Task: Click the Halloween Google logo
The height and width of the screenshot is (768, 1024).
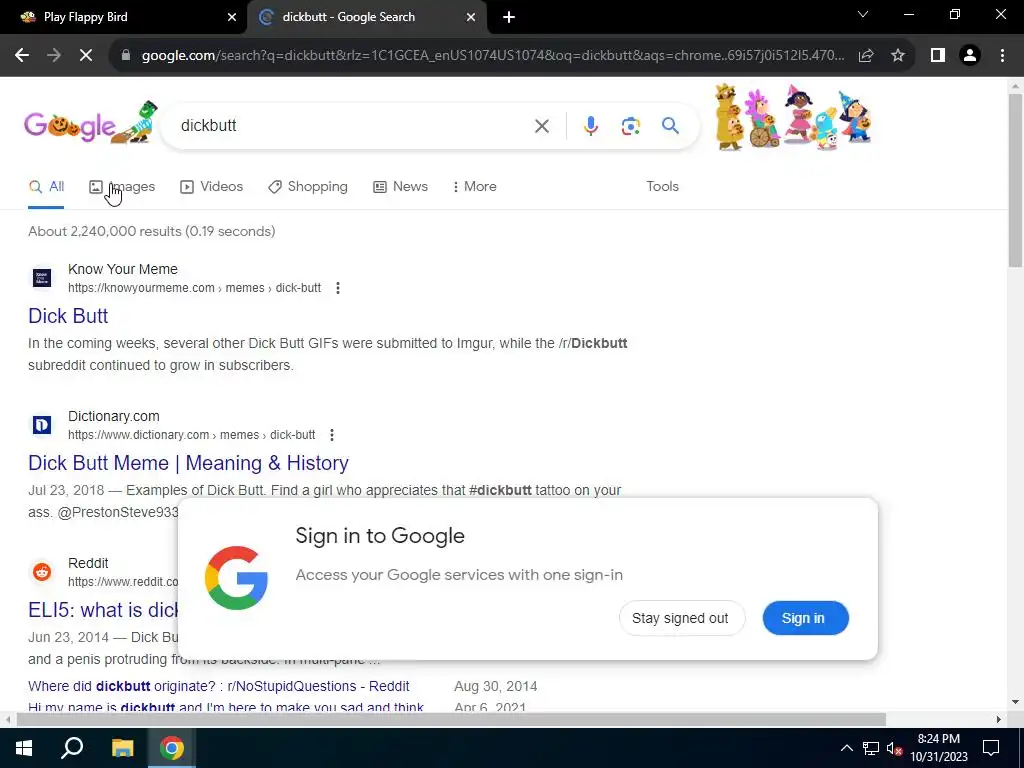Action: [x=90, y=124]
